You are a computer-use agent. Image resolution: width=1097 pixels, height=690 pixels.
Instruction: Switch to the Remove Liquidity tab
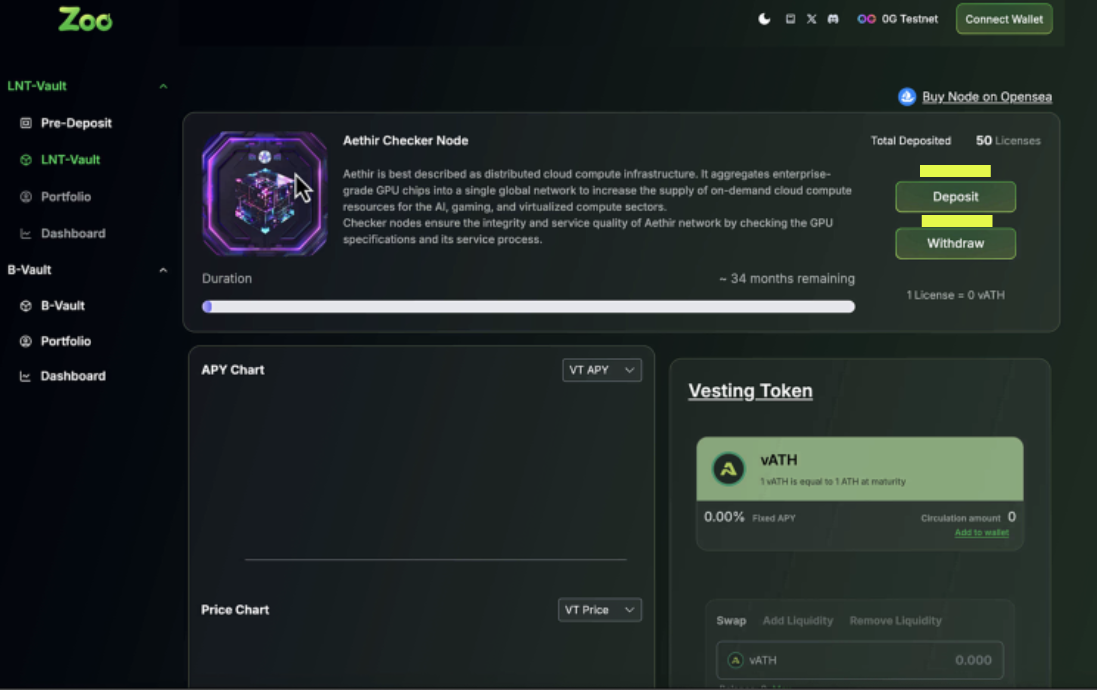pos(895,620)
